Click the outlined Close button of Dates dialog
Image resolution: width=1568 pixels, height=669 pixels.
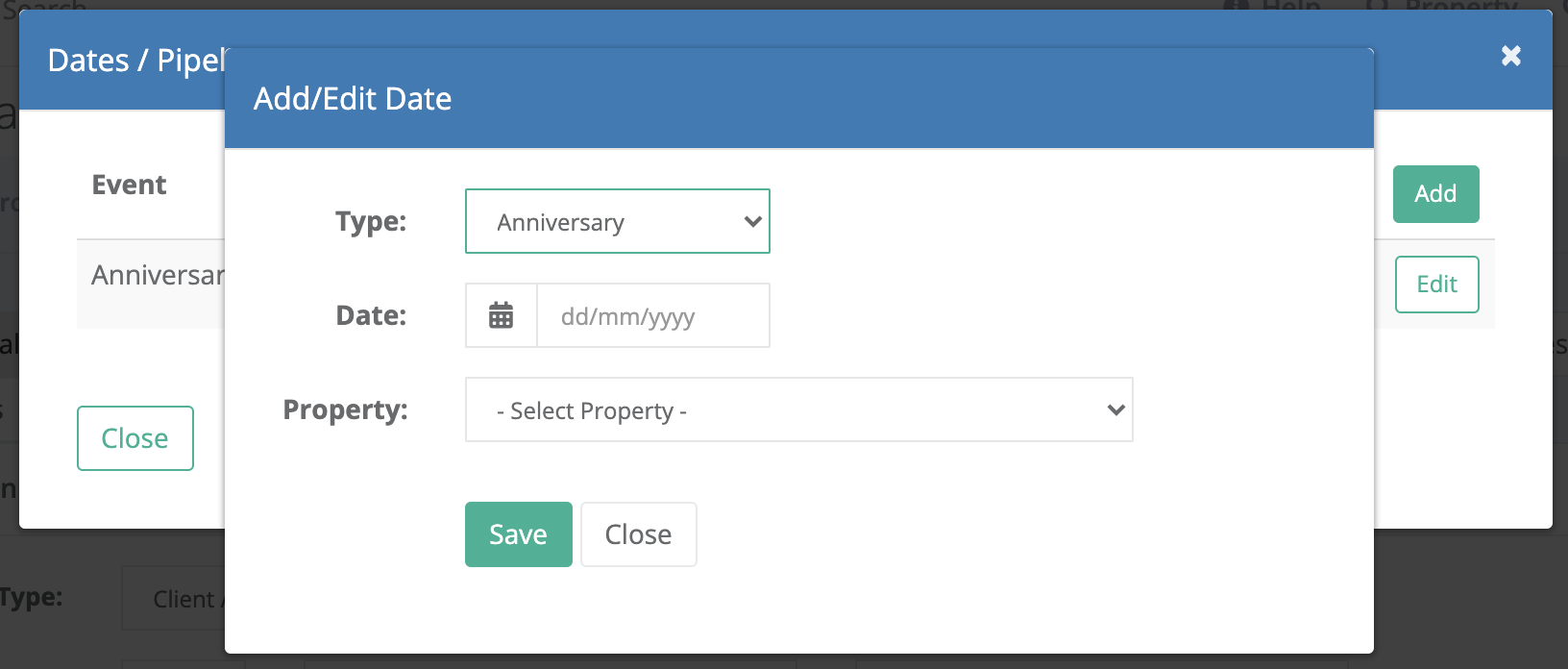(135, 438)
